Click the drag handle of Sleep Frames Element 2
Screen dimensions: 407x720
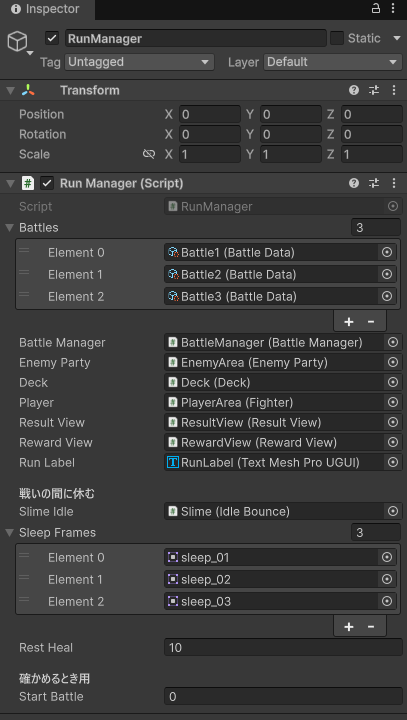pyautogui.click(x=24, y=599)
